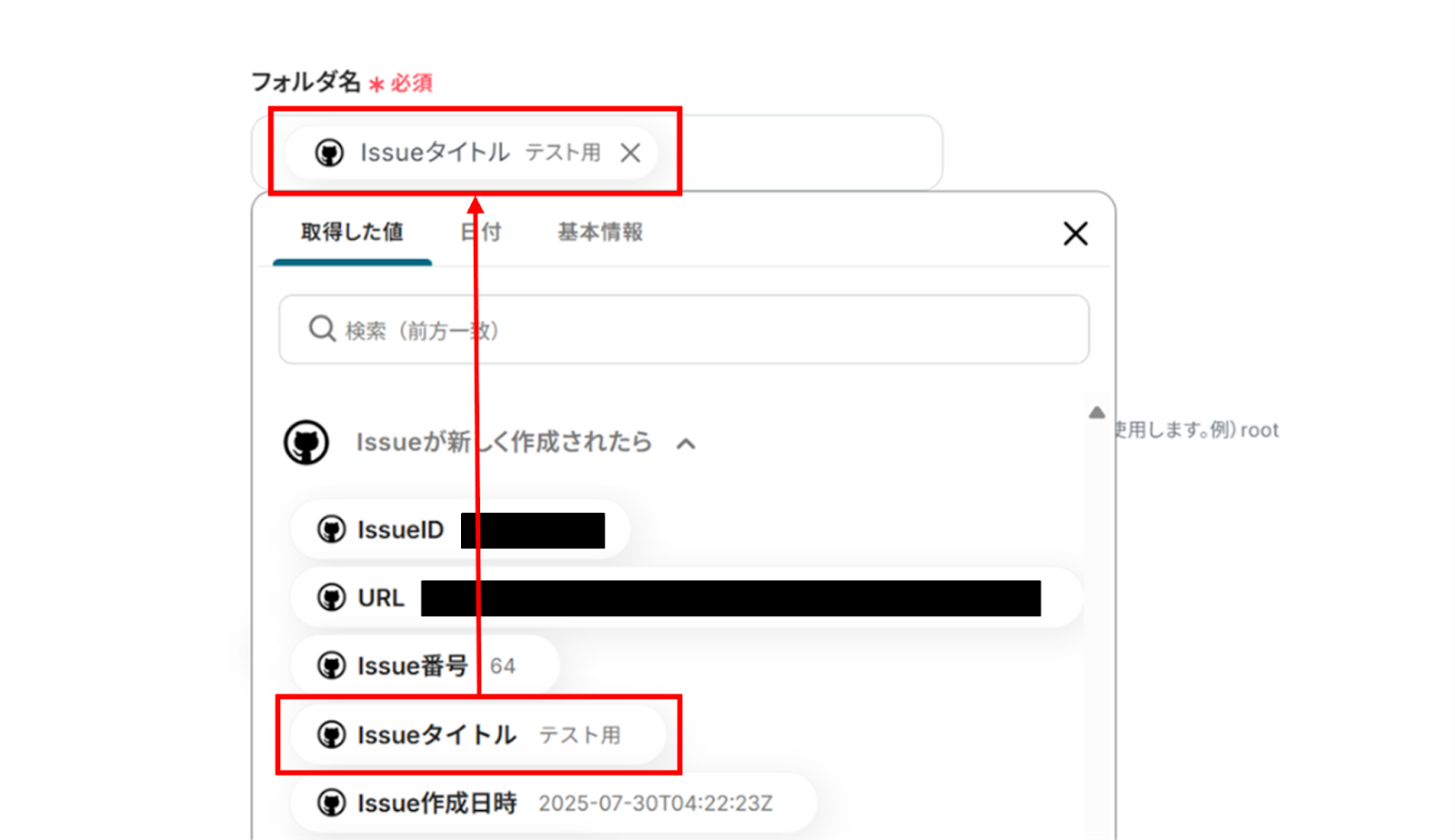1455x840 pixels.
Task: Click GitHub icon in folder name tag
Action: coord(329,153)
